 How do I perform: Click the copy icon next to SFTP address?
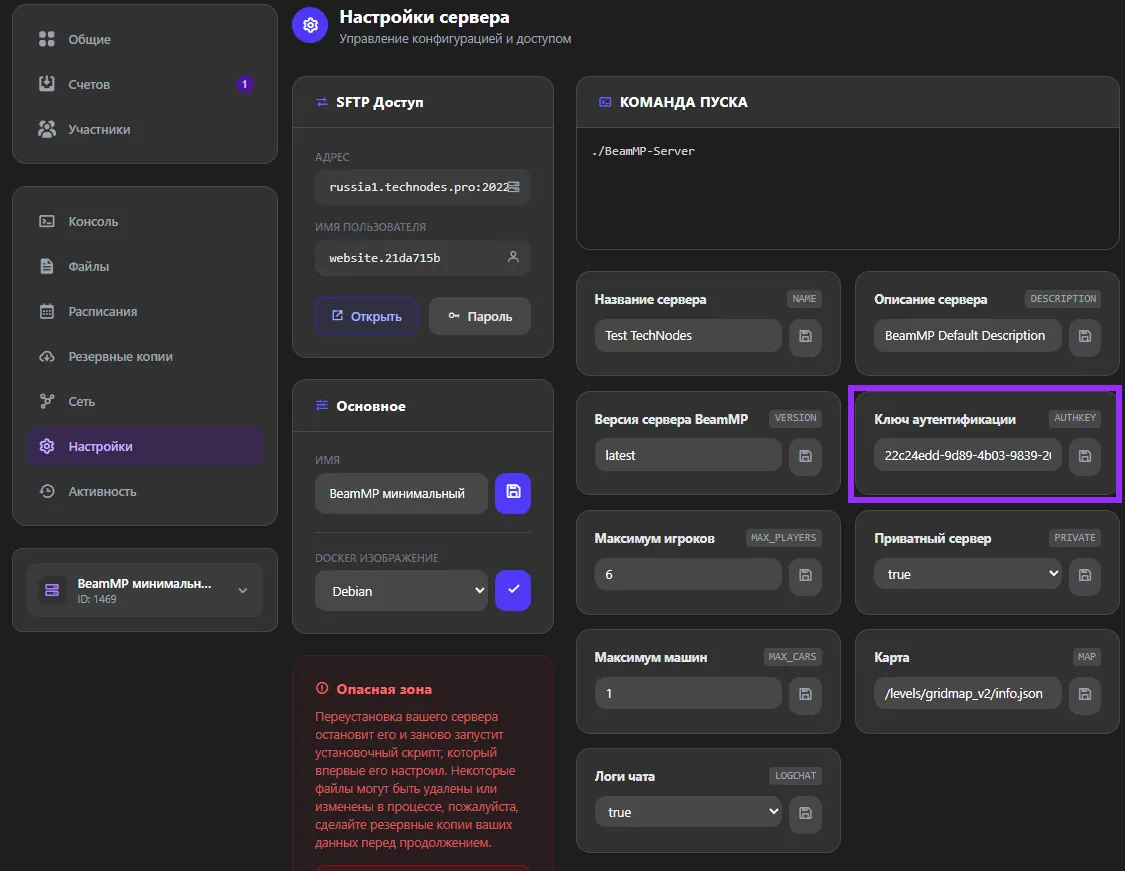[x=514, y=187]
